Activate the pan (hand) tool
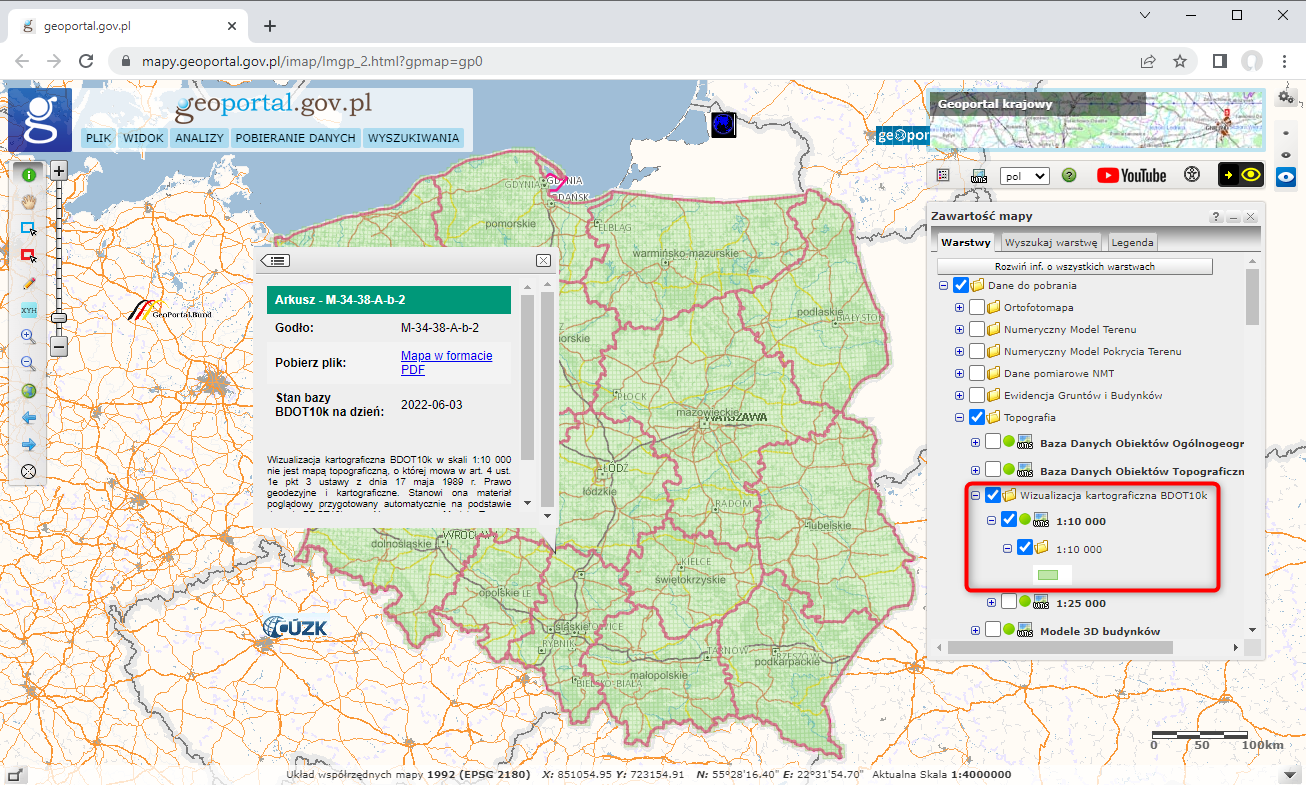 tap(28, 201)
